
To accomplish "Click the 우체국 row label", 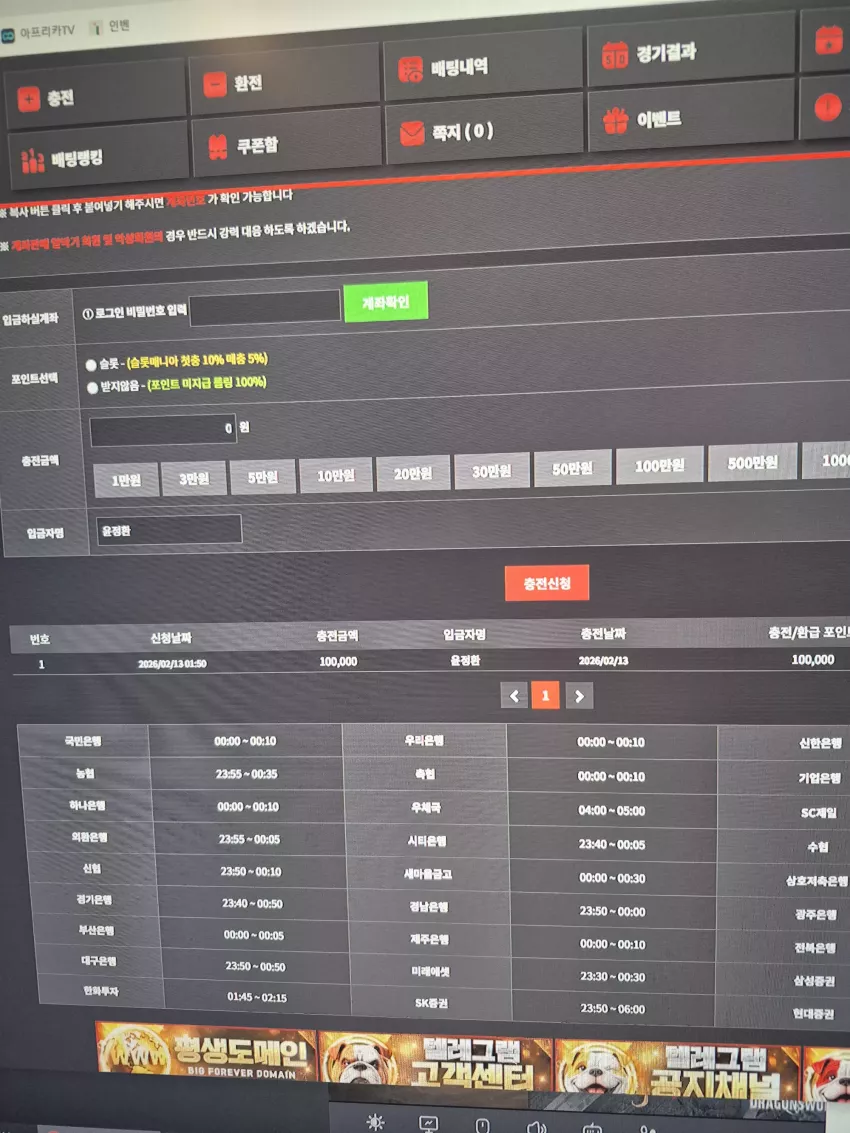I will pyautogui.click(x=425, y=808).
